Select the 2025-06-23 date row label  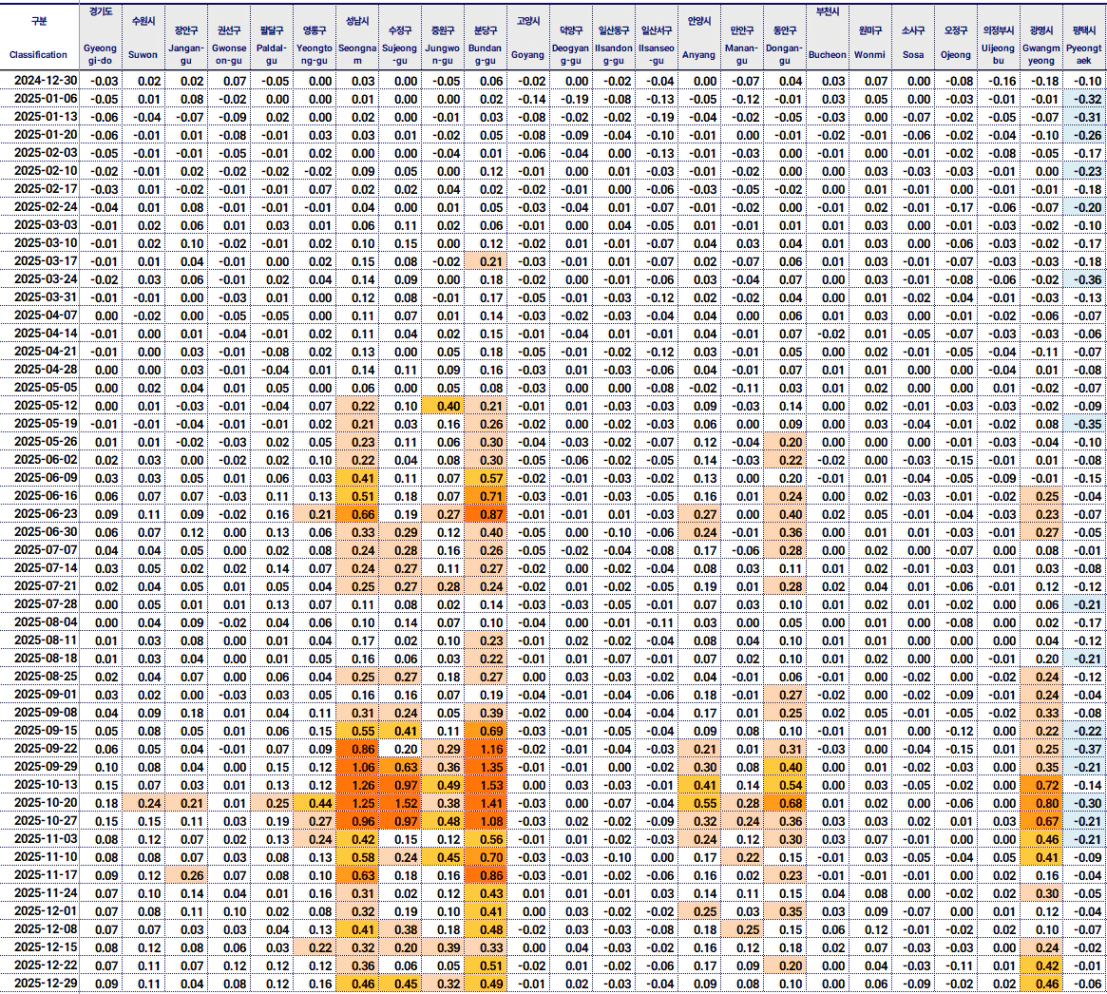(x=46, y=514)
